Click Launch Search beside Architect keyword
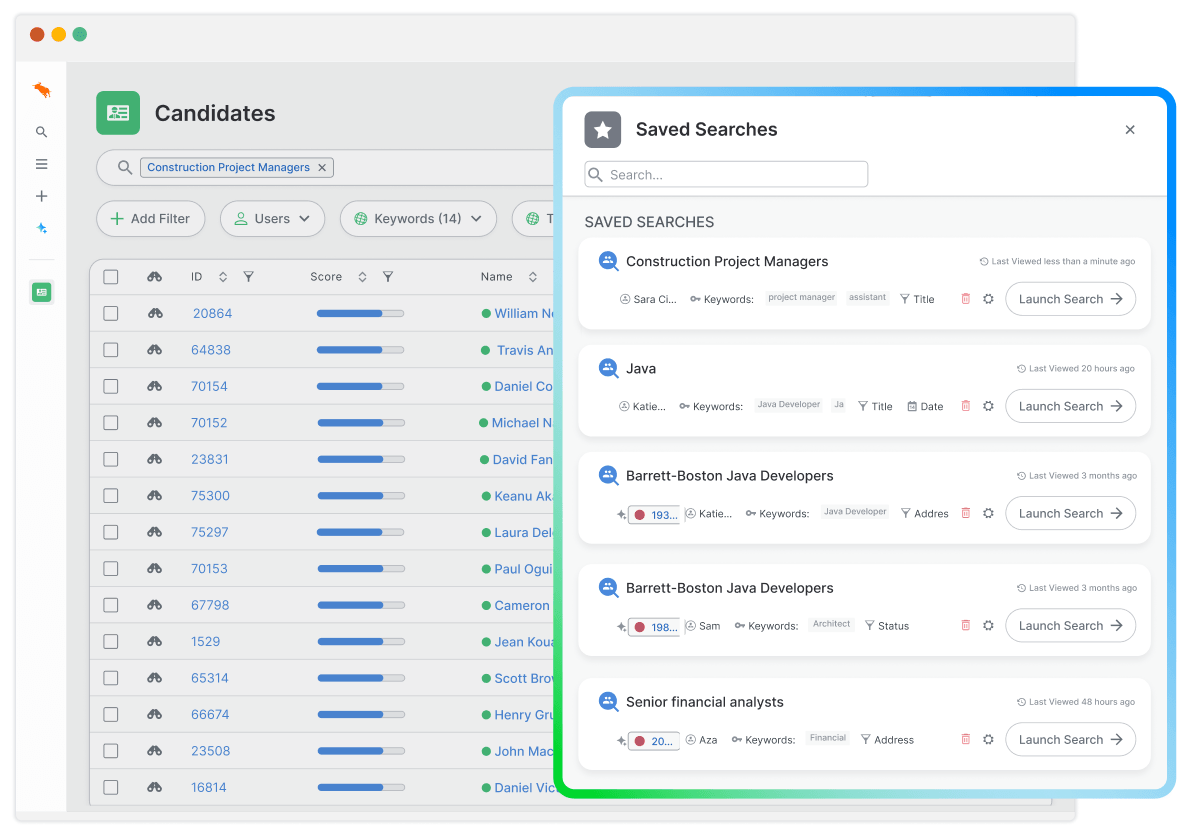Screen dimensions: 1200x831 [1070, 625]
